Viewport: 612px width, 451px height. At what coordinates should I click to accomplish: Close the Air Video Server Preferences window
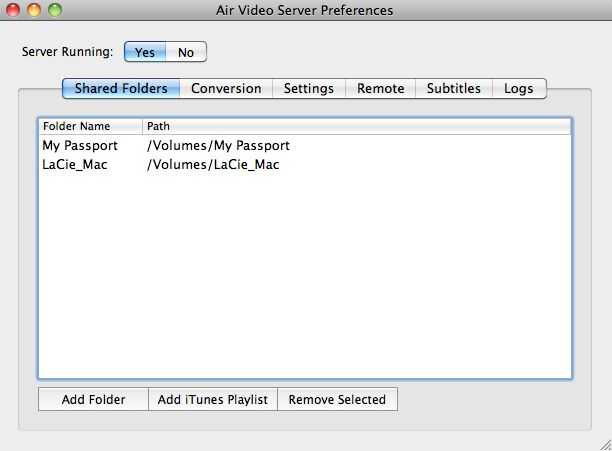(x=13, y=10)
